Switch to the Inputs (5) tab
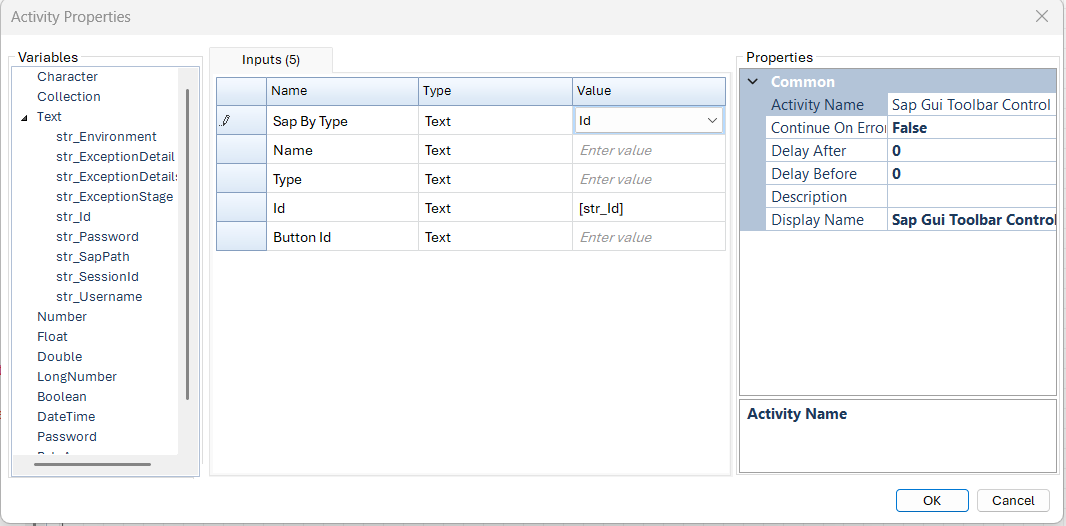 click(x=270, y=60)
